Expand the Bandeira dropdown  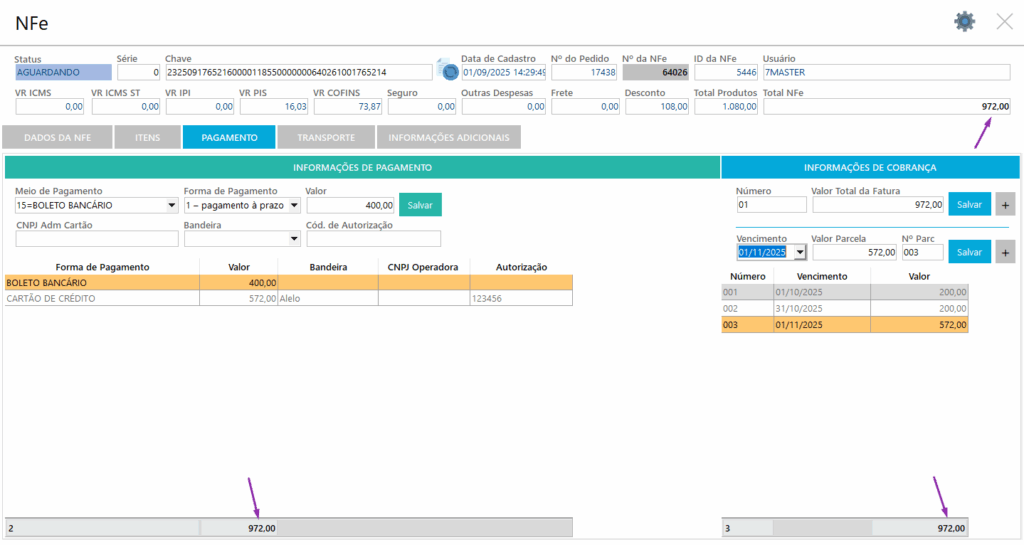point(293,239)
